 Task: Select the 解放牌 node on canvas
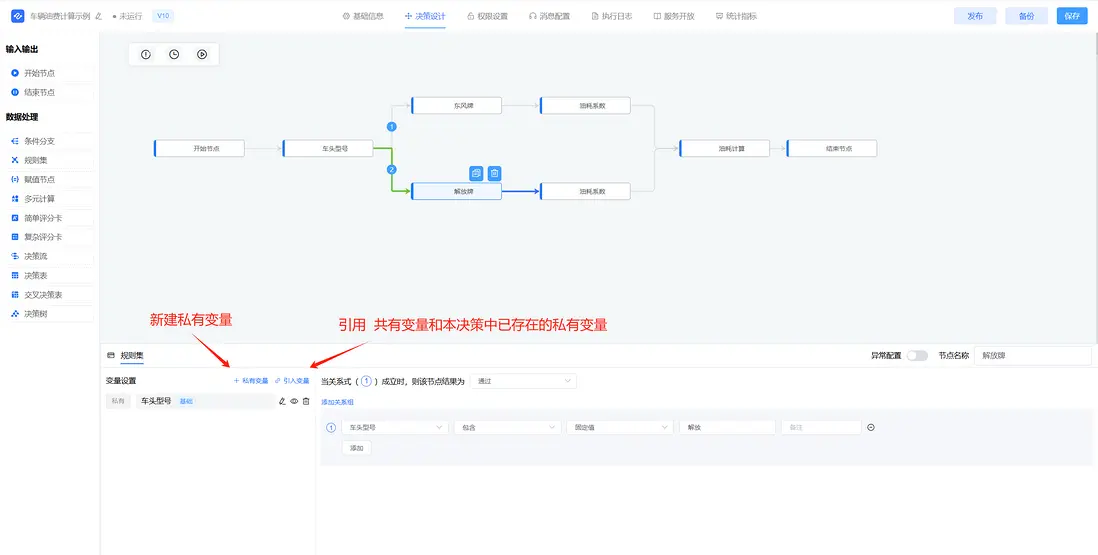tap(457, 191)
